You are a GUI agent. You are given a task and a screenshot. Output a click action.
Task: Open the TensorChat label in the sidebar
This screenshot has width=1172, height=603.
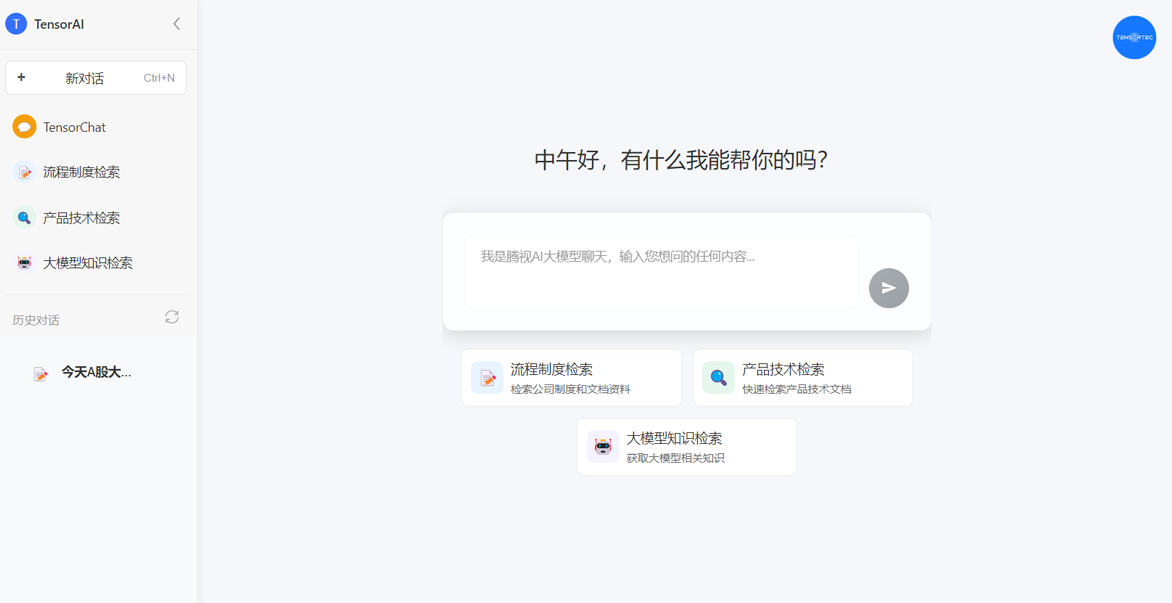tap(74, 127)
